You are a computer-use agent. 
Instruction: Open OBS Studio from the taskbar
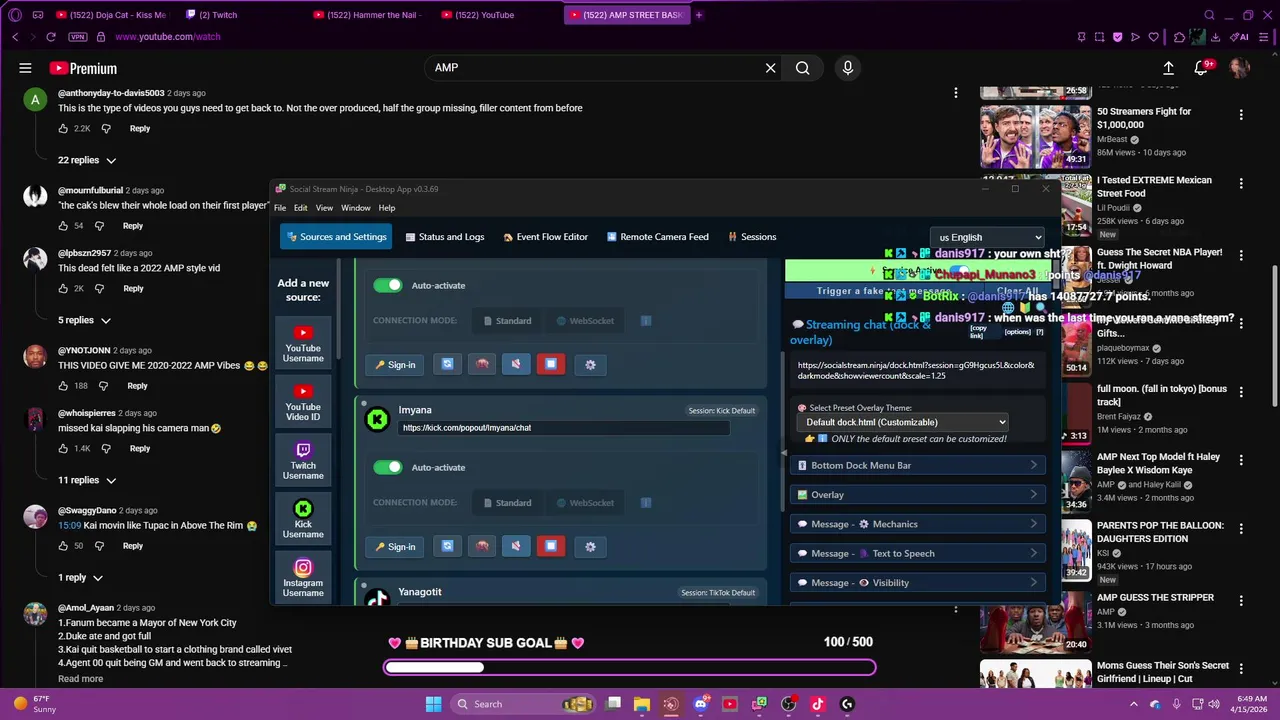pyautogui.click(x=788, y=704)
